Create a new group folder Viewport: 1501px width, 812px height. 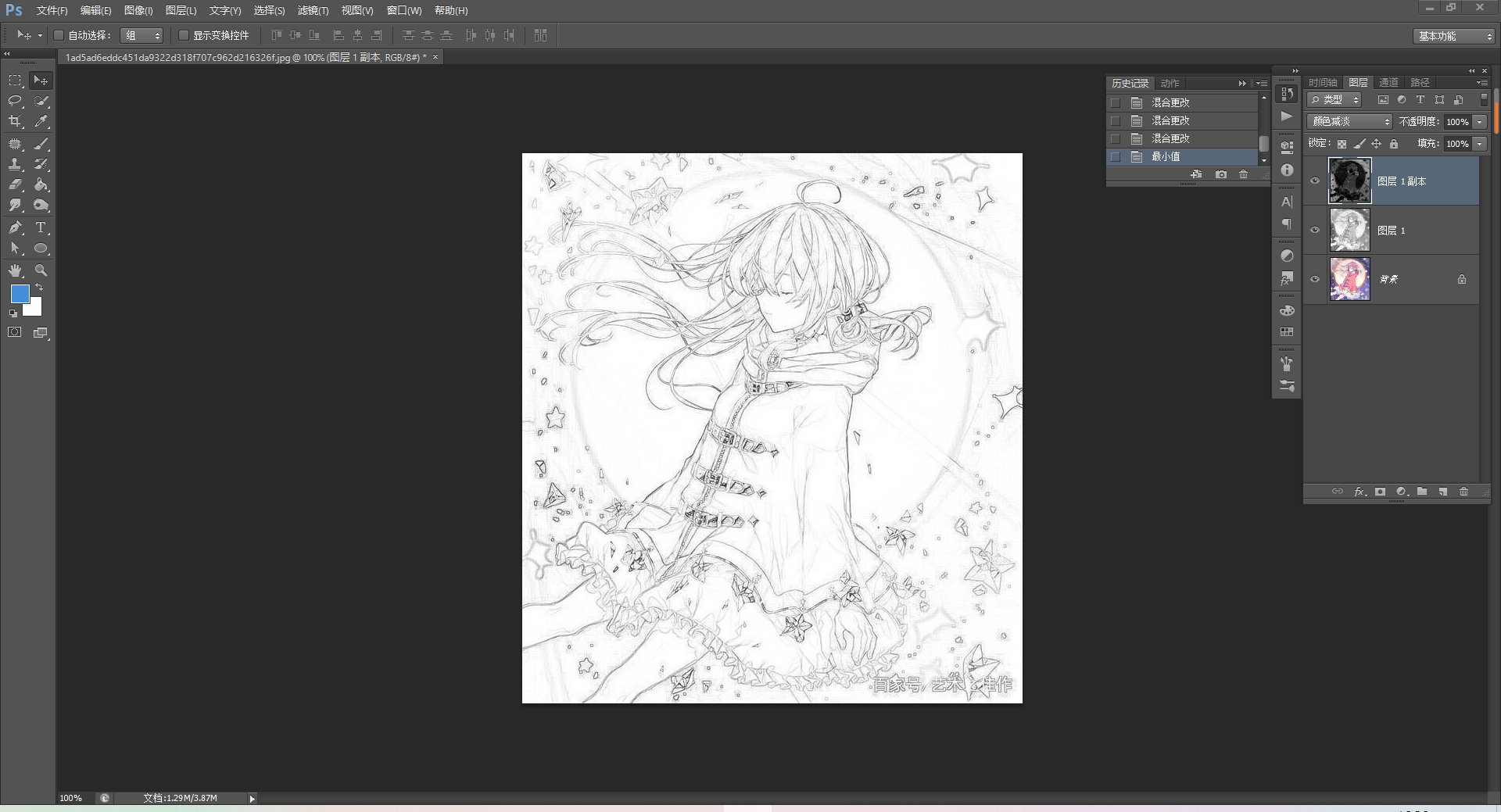pos(1422,492)
